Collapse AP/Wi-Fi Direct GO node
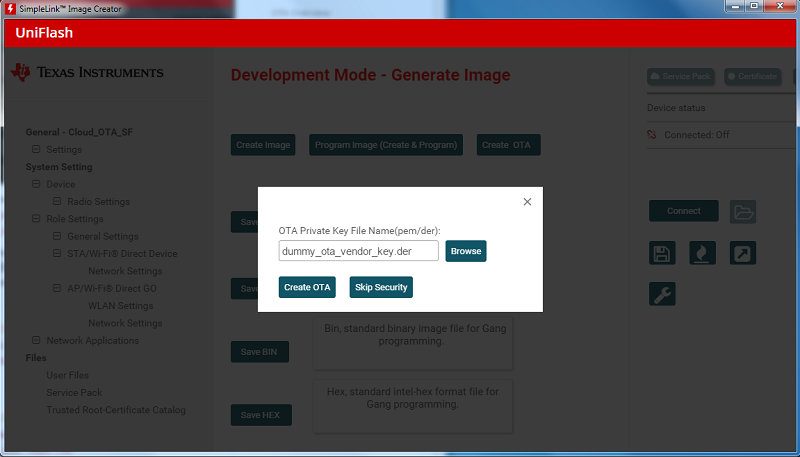800x457 pixels. click(x=57, y=288)
